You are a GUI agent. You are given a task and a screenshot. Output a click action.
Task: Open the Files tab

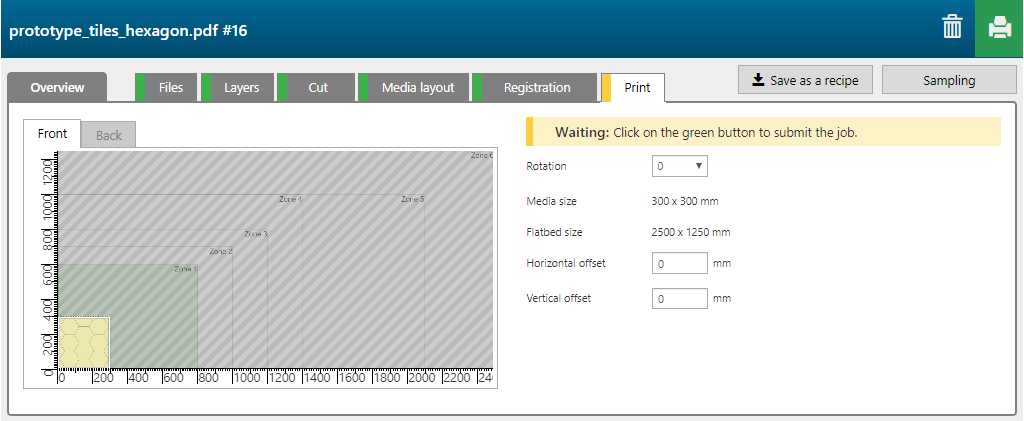[170, 88]
